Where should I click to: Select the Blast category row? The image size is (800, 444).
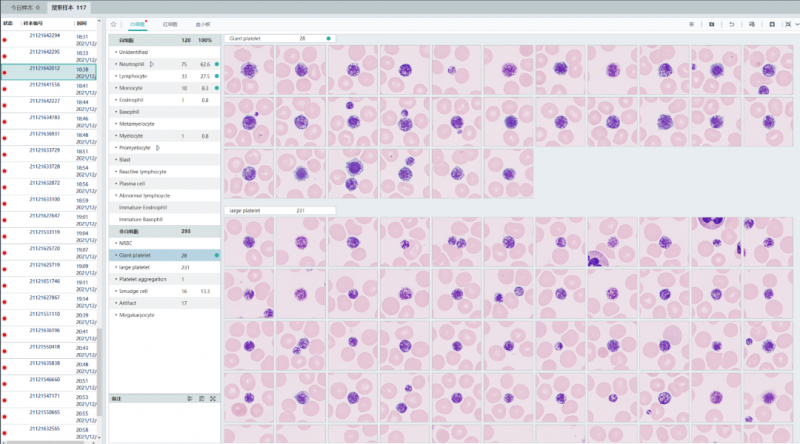[164, 160]
